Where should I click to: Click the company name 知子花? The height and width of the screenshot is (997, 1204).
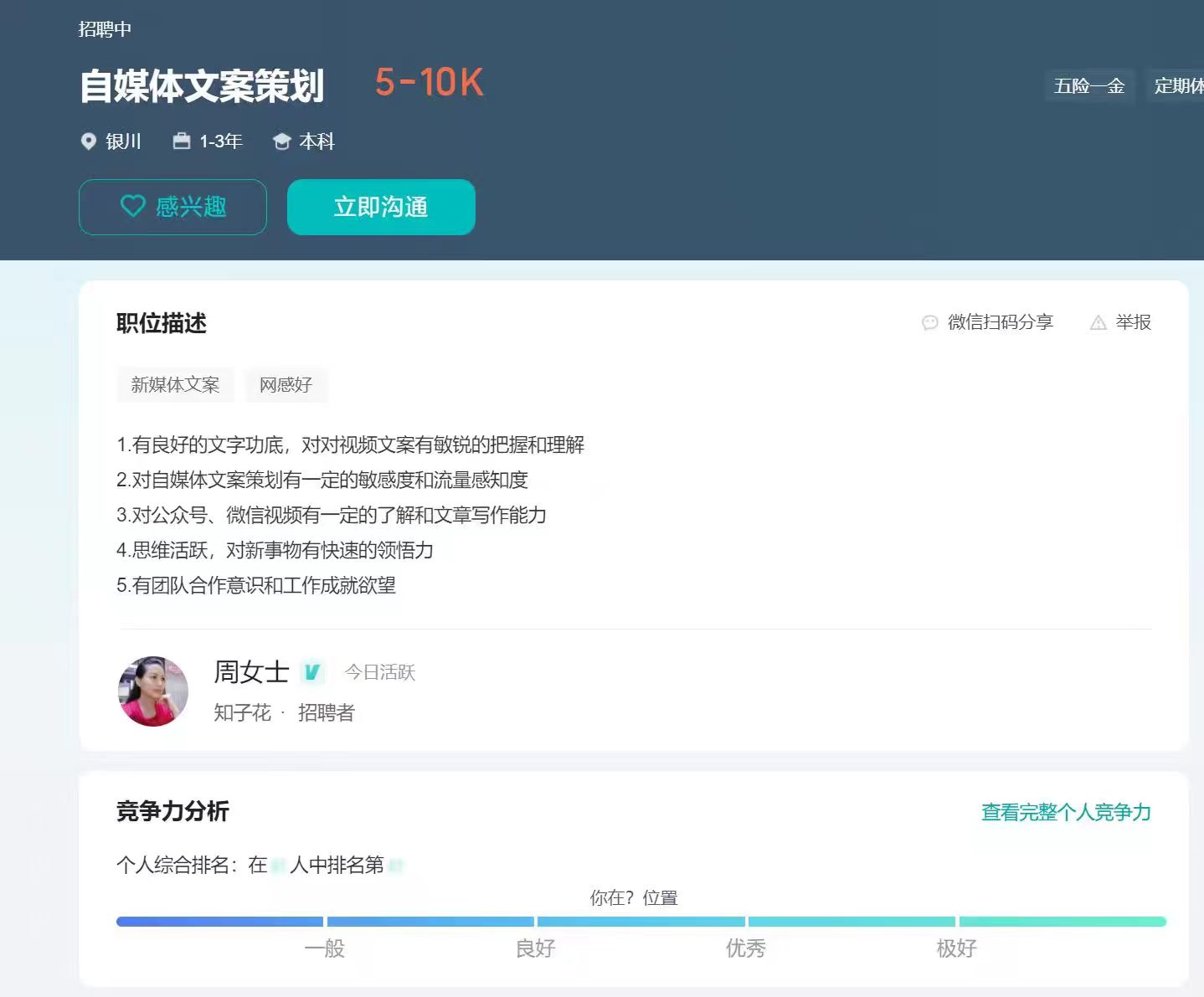pos(242,712)
